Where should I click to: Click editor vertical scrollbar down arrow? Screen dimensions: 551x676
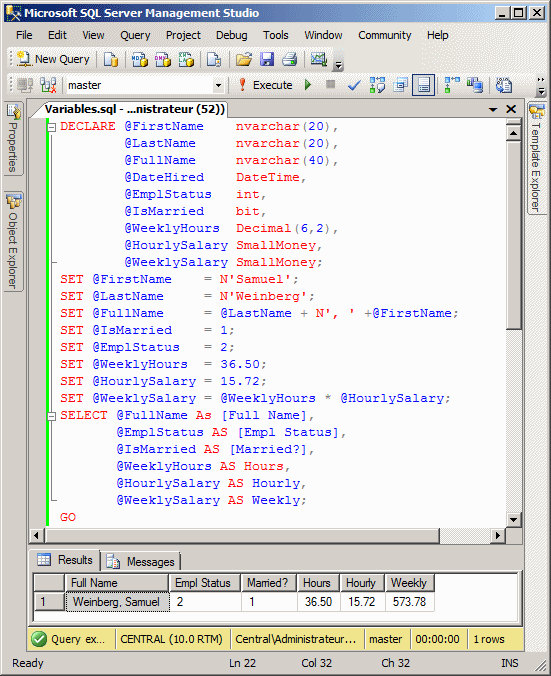[x=513, y=520]
